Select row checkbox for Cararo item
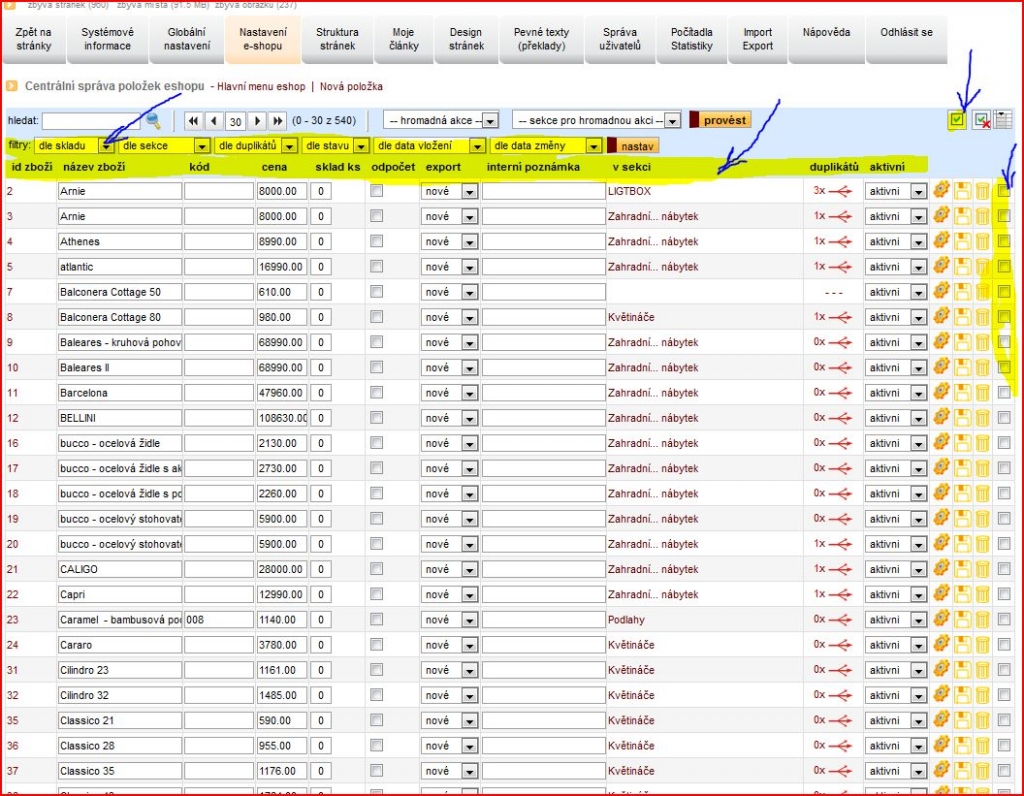 pos(1004,645)
